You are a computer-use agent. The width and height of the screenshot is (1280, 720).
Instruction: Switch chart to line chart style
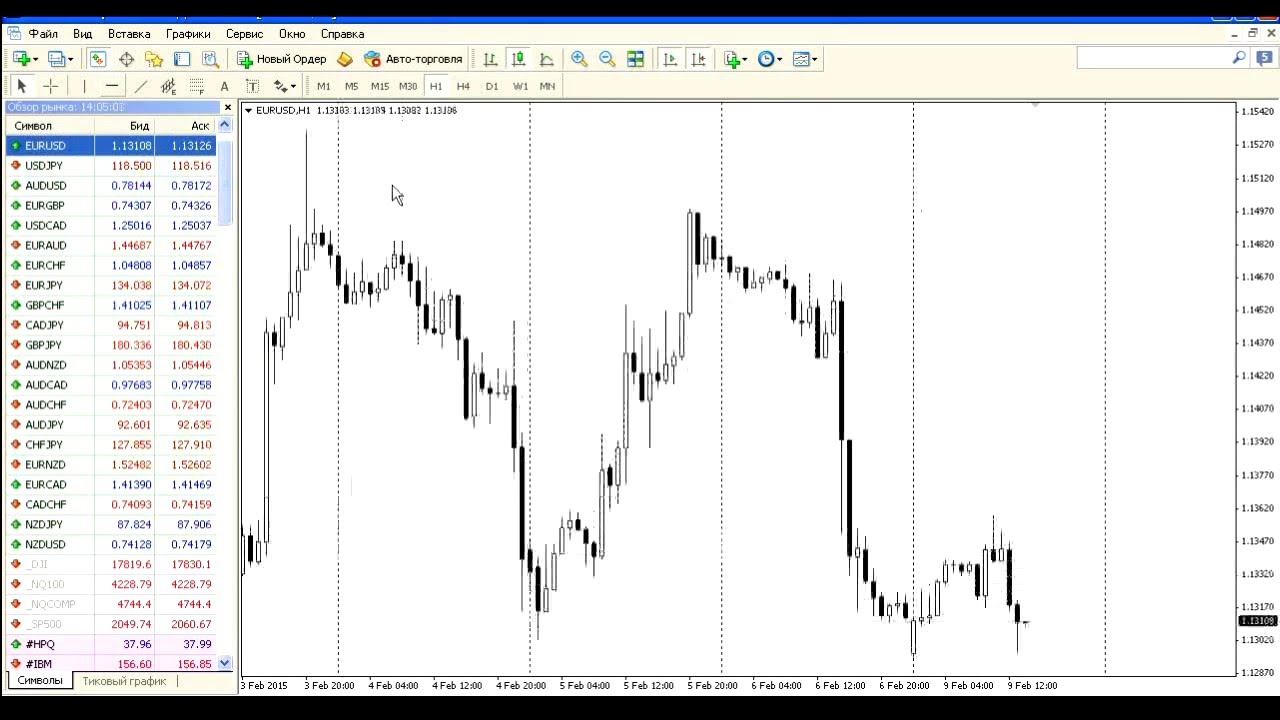[546, 59]
